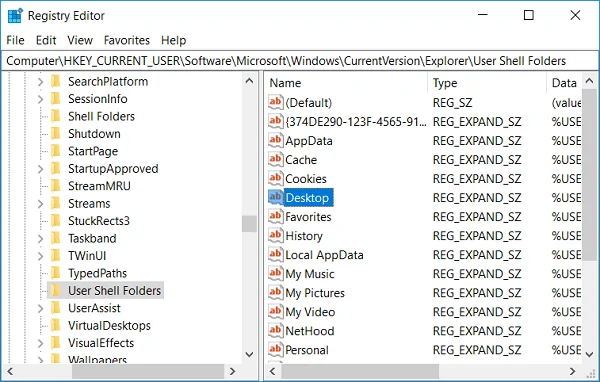Click the folder icon of Shell Folders key
This screenshot has height=382, width=600.
pyautogui.click(x=56, y=116)
